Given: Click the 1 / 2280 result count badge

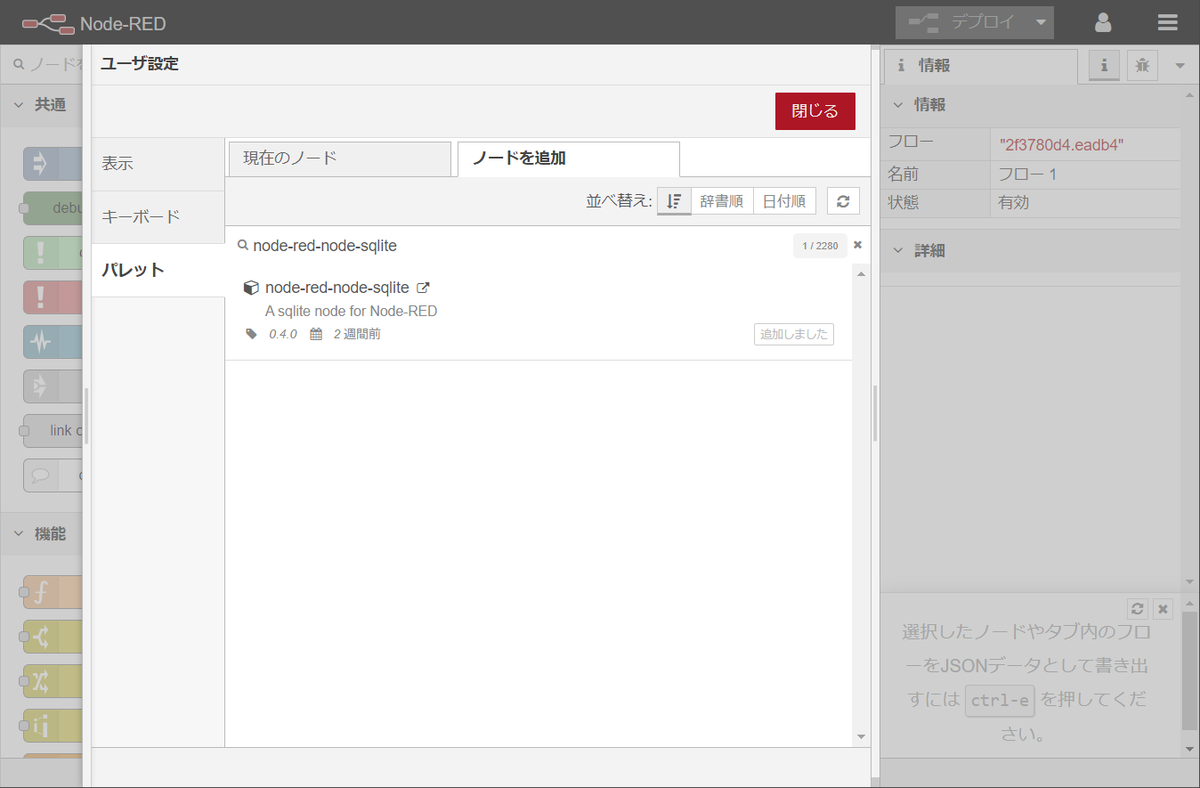Looking at the screenshot, I should pos(820,245).
